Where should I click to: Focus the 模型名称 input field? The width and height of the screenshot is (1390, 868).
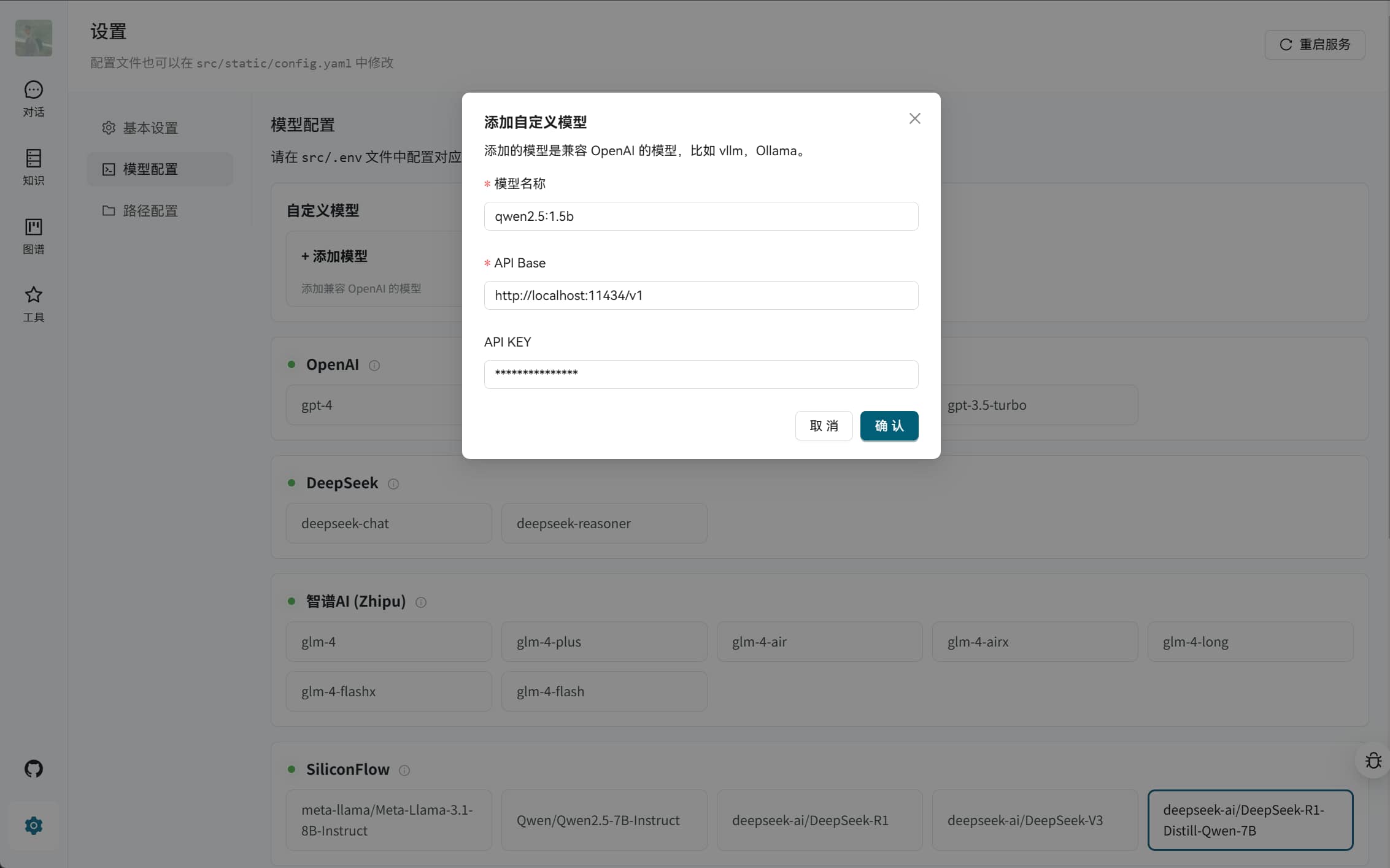click(701, 216)
